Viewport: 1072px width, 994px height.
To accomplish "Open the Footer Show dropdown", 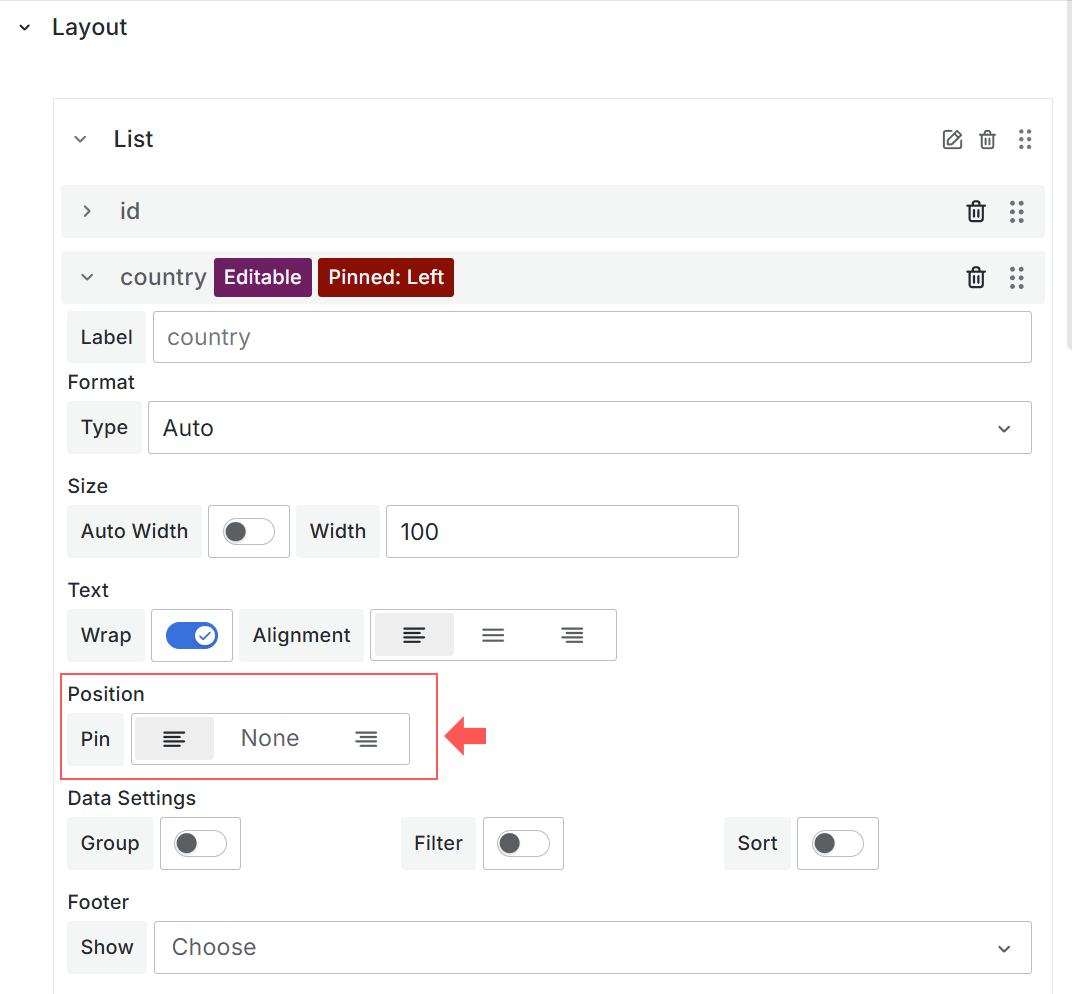I will click(592, 947).
